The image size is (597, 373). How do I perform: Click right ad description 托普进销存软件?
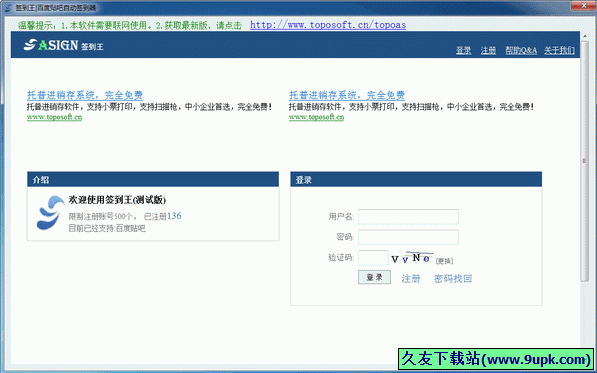pyautogui.click(x=411, y=107)
